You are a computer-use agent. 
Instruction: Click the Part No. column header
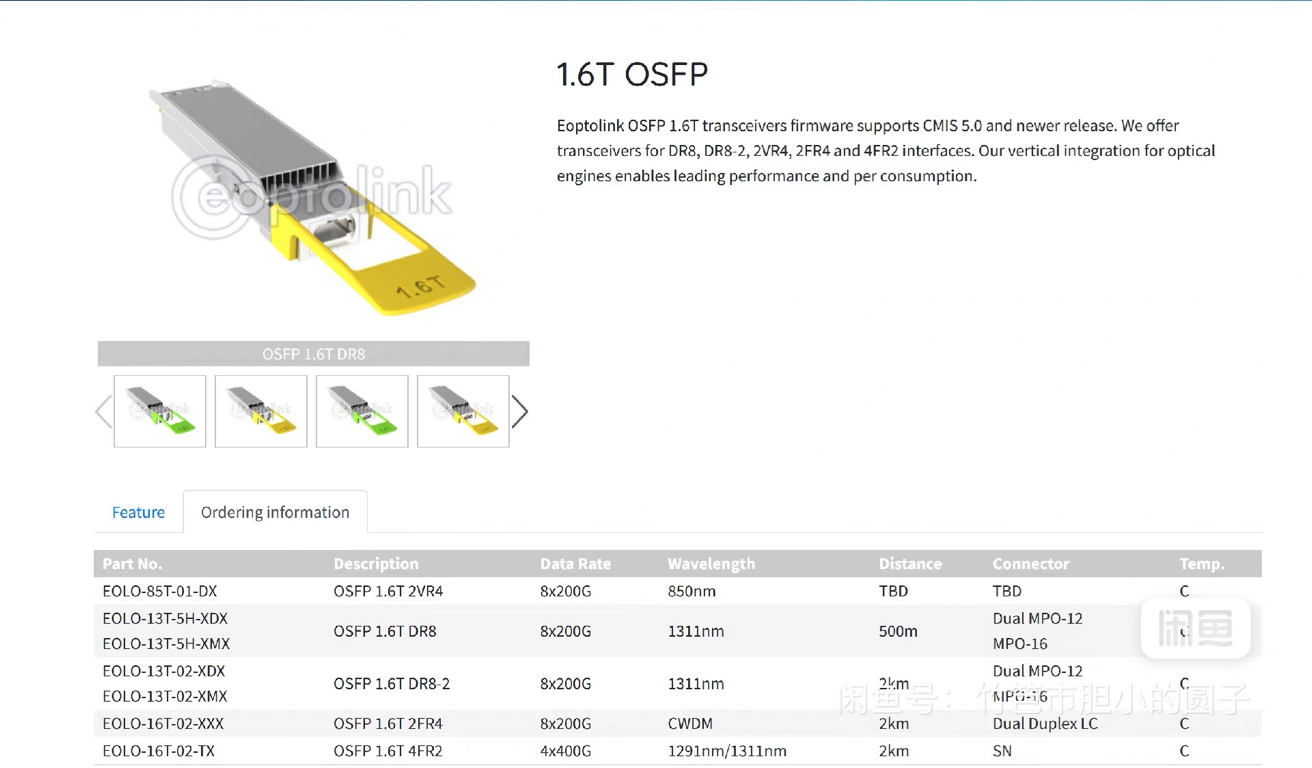(132, 564)
